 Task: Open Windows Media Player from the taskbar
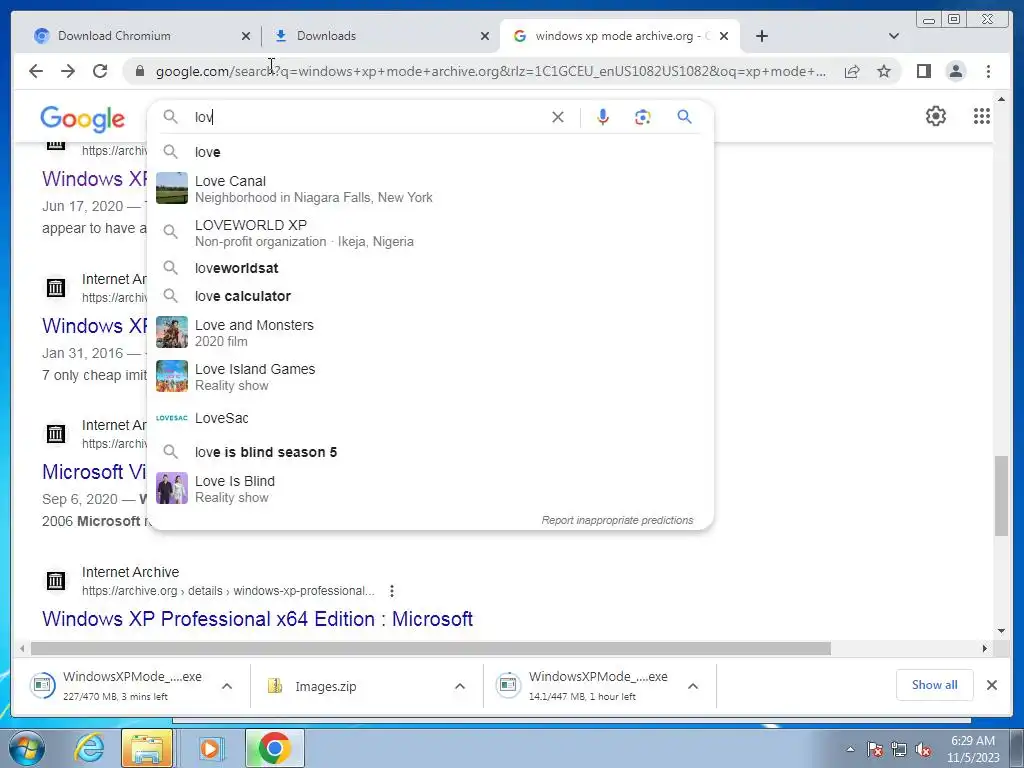210,748
